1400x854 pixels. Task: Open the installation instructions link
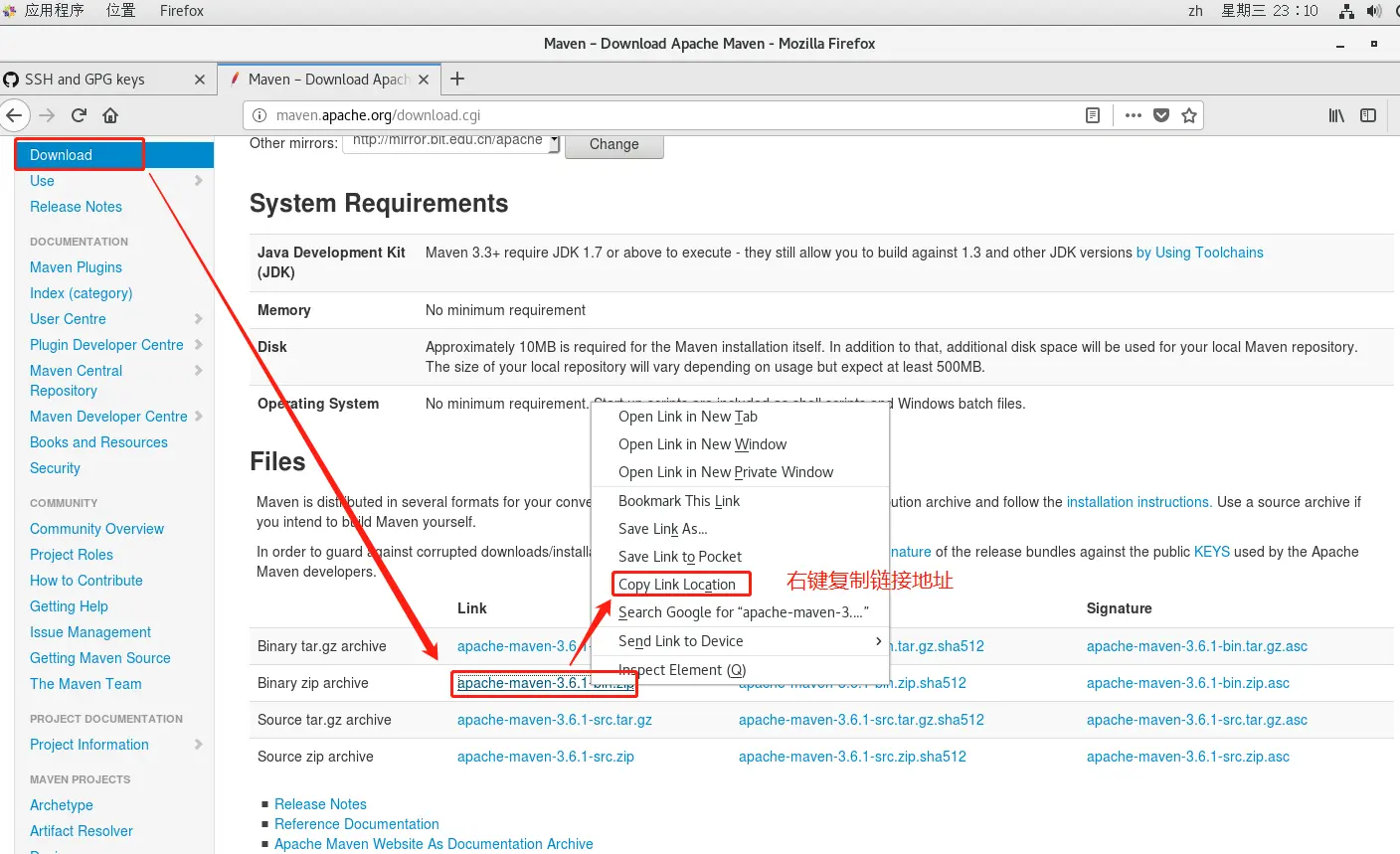(x=1137, y=502)
